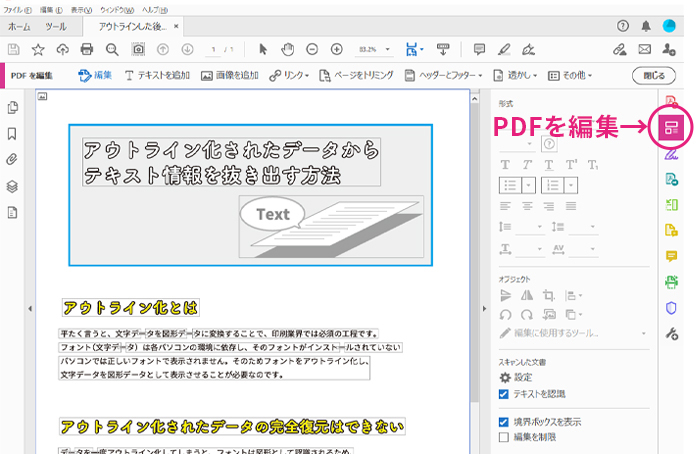Screen dimensions: 700x454
Task: Toggle the テキストを認識 checkbox
Action: [x=504, y=394]
